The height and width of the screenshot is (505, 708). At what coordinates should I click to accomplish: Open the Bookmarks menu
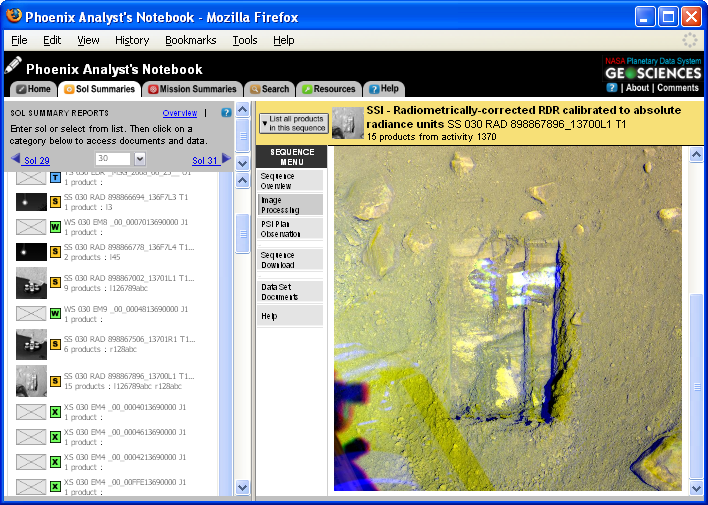coord(190,40)
